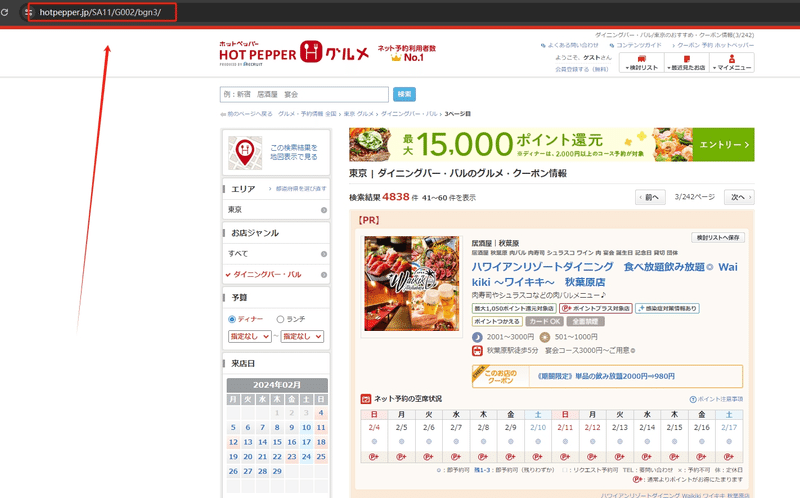The height and width of the screenshot is (498, 800).
Task: Select availability circle for 2/7
Action: pyautogui.click(x=456, y=442)
